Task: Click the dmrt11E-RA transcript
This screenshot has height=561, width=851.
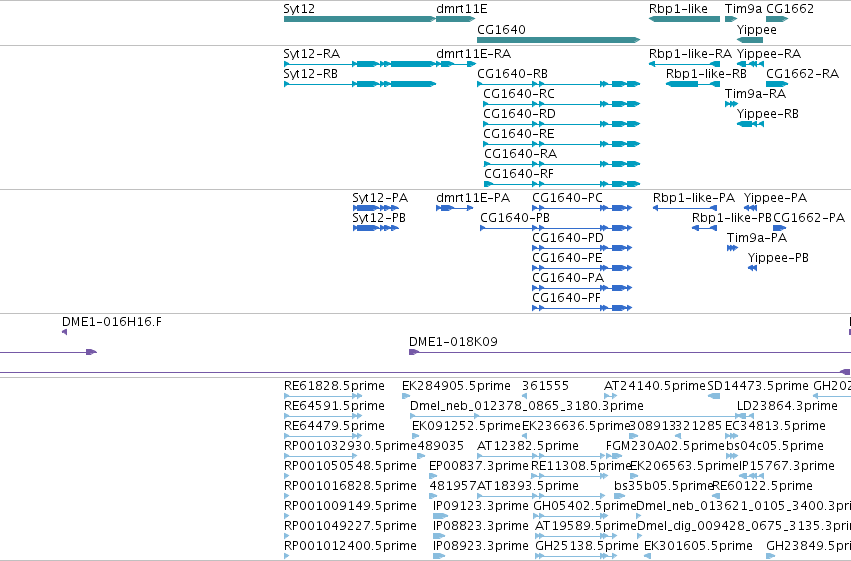Action: pos(455,64)
